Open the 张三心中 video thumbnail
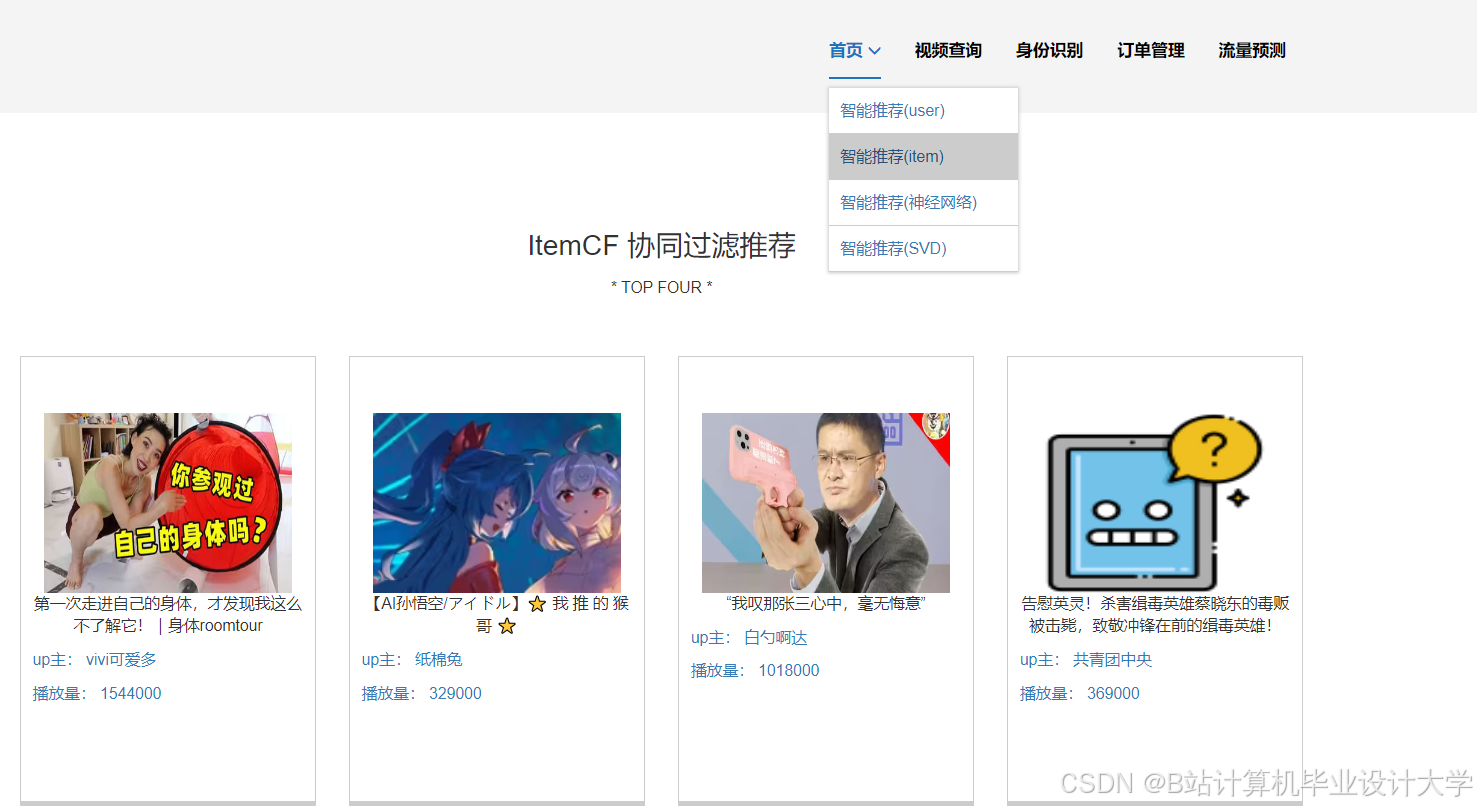Screen dimensions: 1477x809 tap(825, 503)
